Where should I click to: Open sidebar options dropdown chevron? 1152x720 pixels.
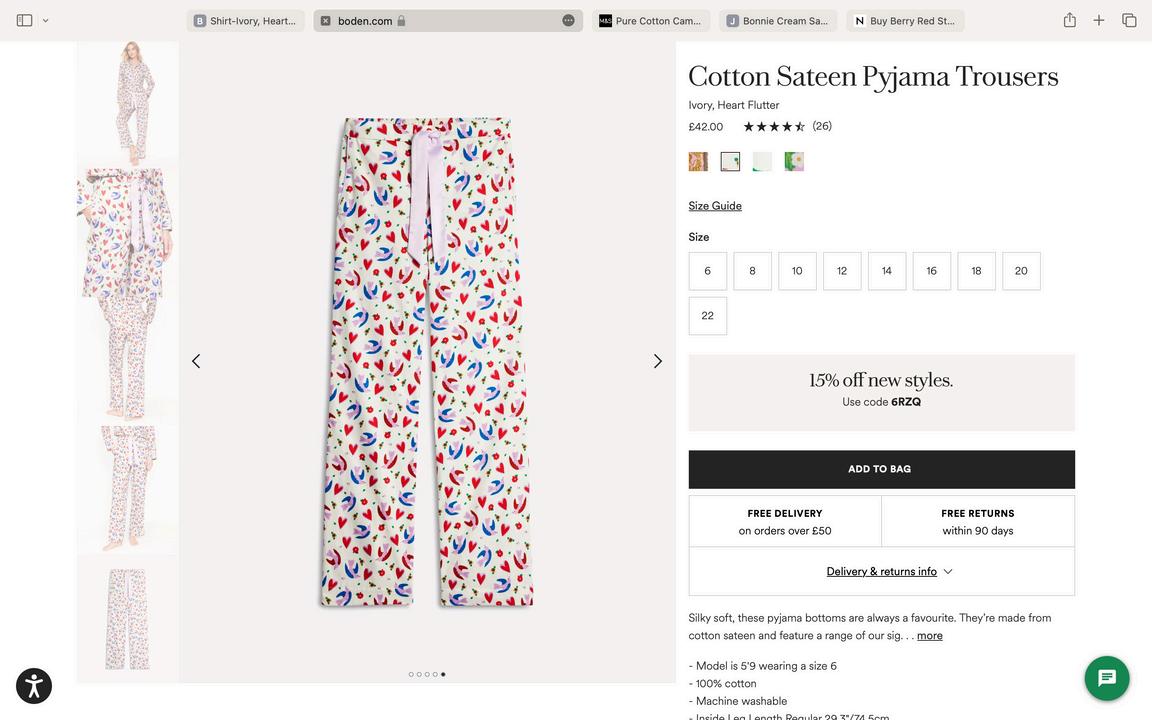[x=46, y=20]
